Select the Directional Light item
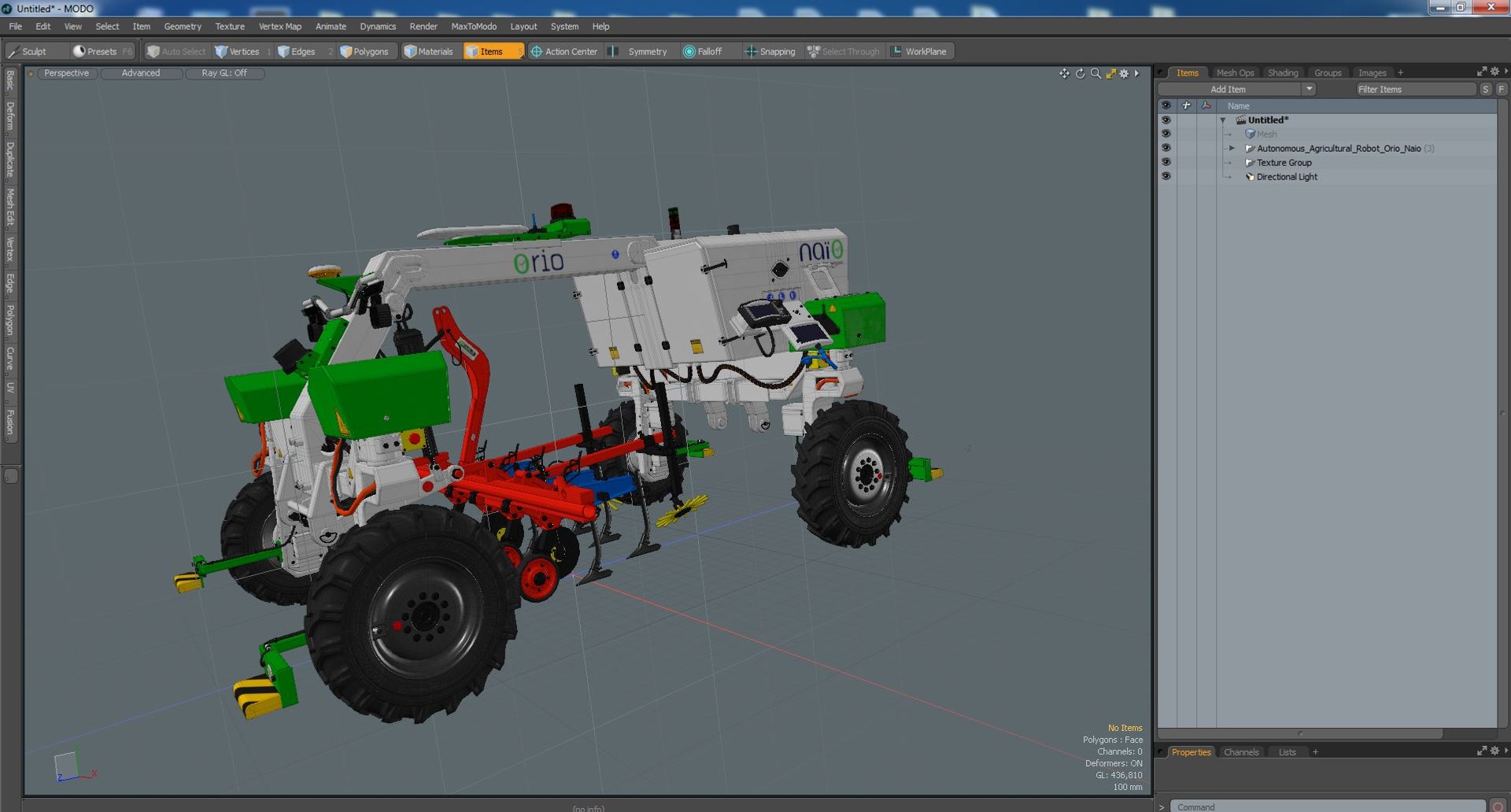Screen dimensions: 1511x812 [1287, 177]
